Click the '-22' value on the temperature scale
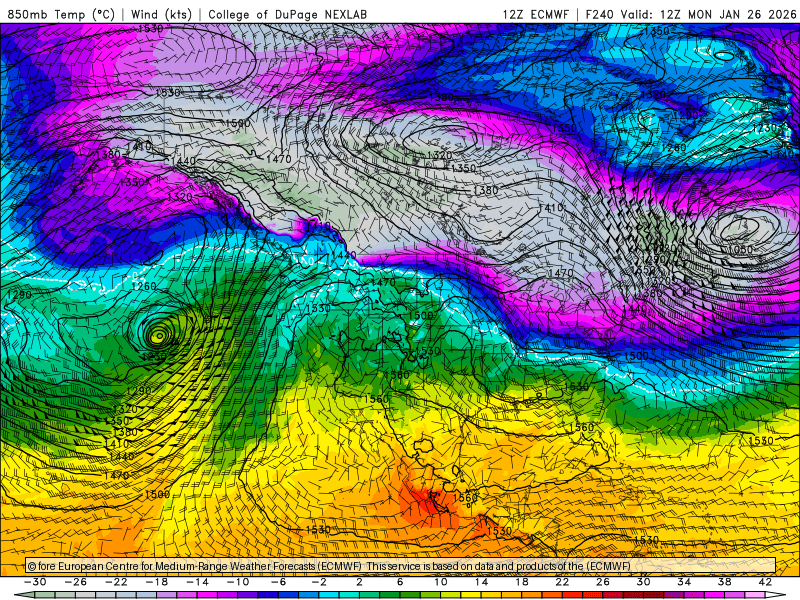This screenshot has height=600, width=800. click(x=116, y=582)
